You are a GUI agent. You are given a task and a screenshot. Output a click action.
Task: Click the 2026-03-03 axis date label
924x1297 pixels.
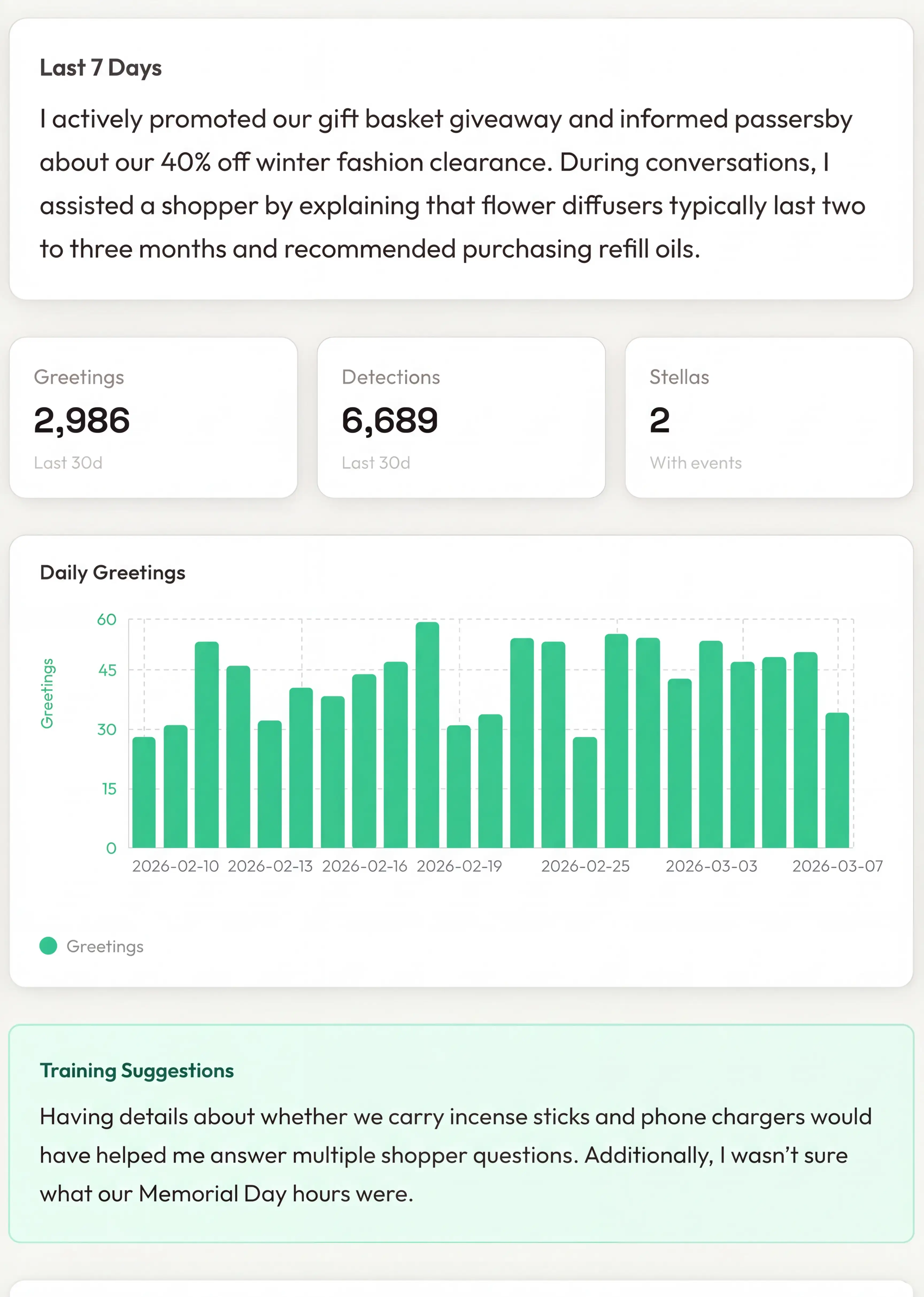[x=711, y=866]
